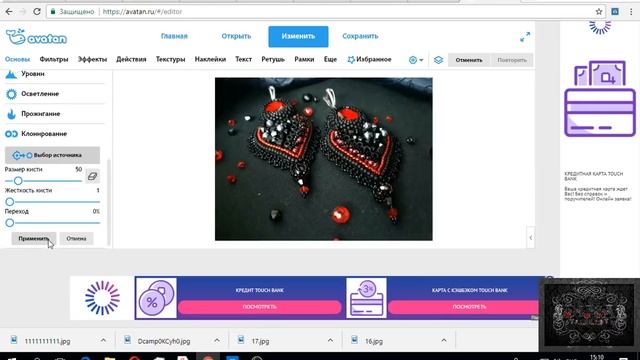Go back in browser history
The width and height of the screenshot is (640, 360).
pyautogui.click(x=9, y=11)
